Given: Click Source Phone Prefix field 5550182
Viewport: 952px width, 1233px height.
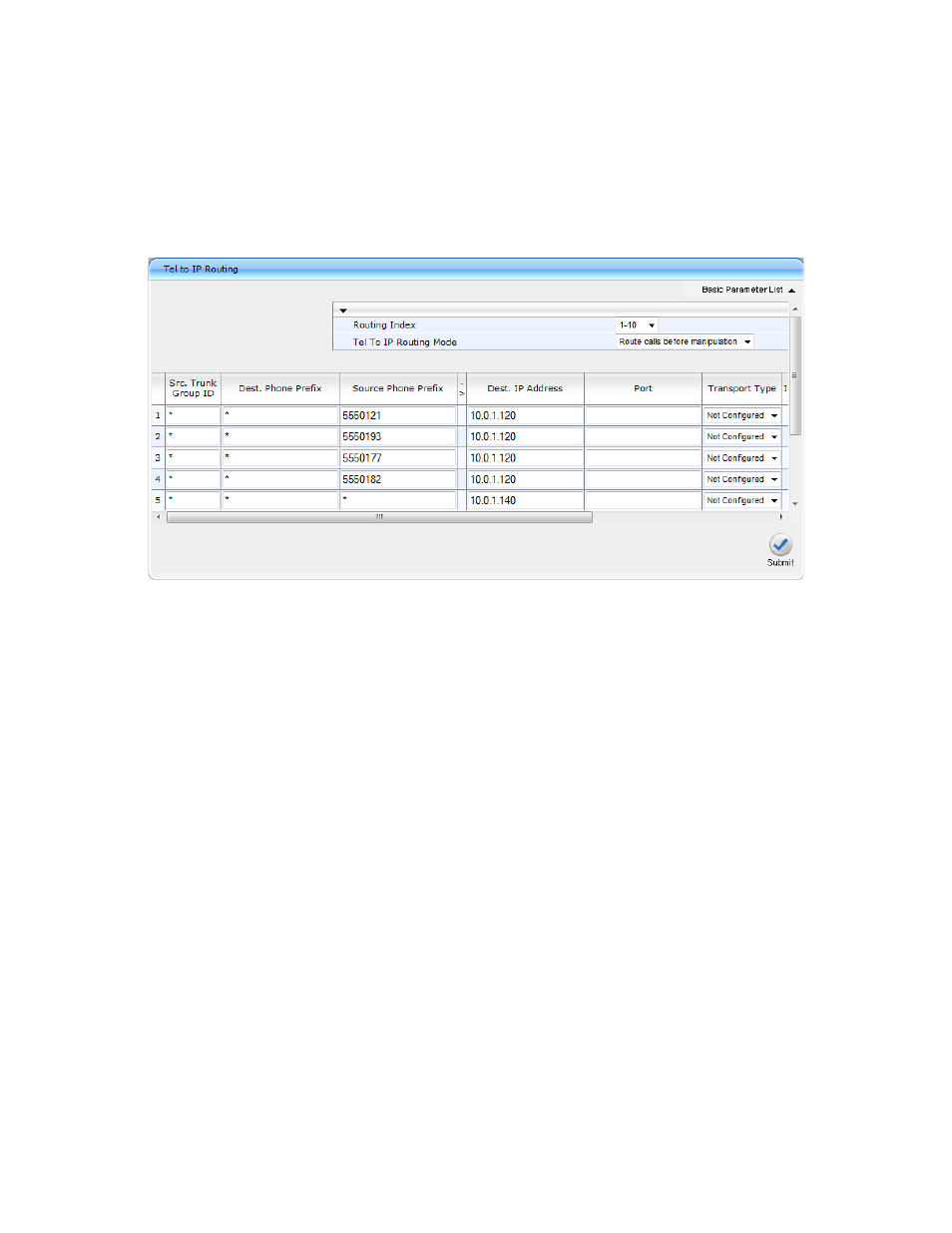Looking at the screenshot, I should point(398,479).
